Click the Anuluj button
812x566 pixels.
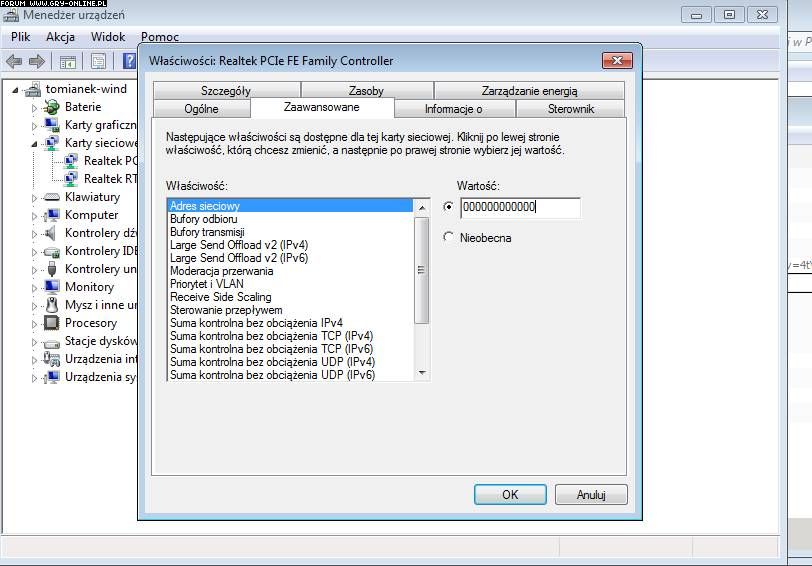pyautogui.click(x=591, y=495)
